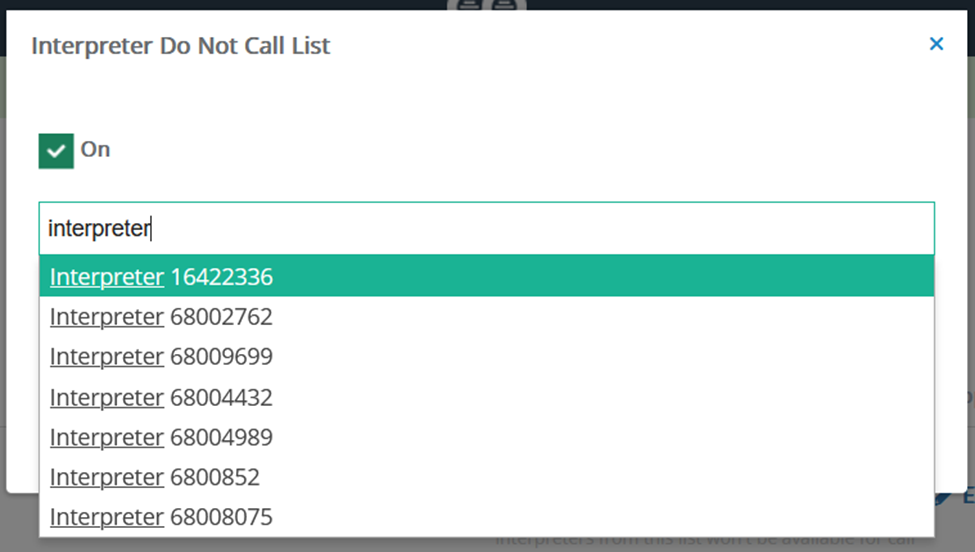Select highlighted Interpreter 16422336 suggestion
Viewport: 975px width, 552px height.
tap(486, 277)
